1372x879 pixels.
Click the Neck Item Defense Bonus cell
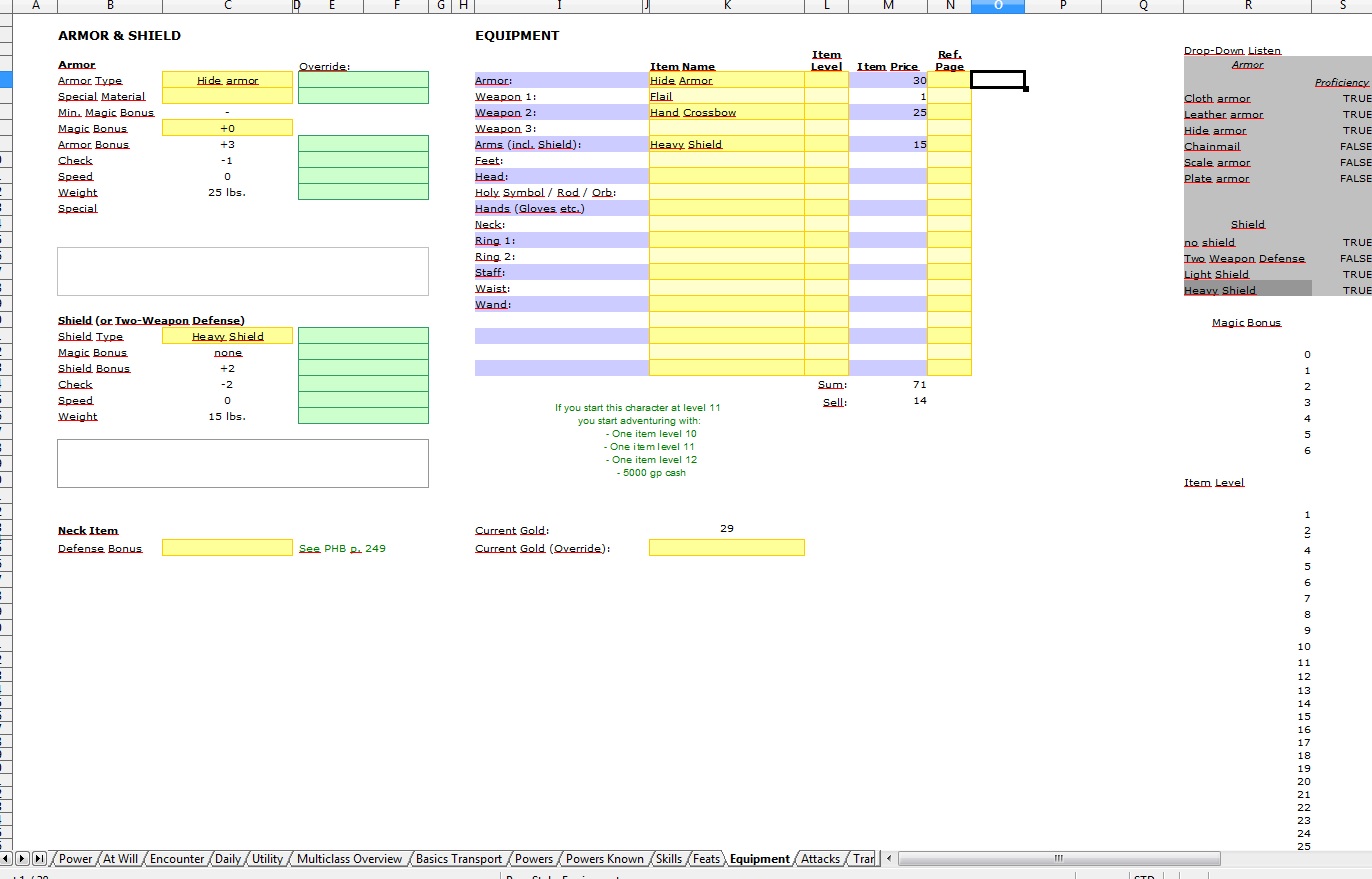point(227,548)
